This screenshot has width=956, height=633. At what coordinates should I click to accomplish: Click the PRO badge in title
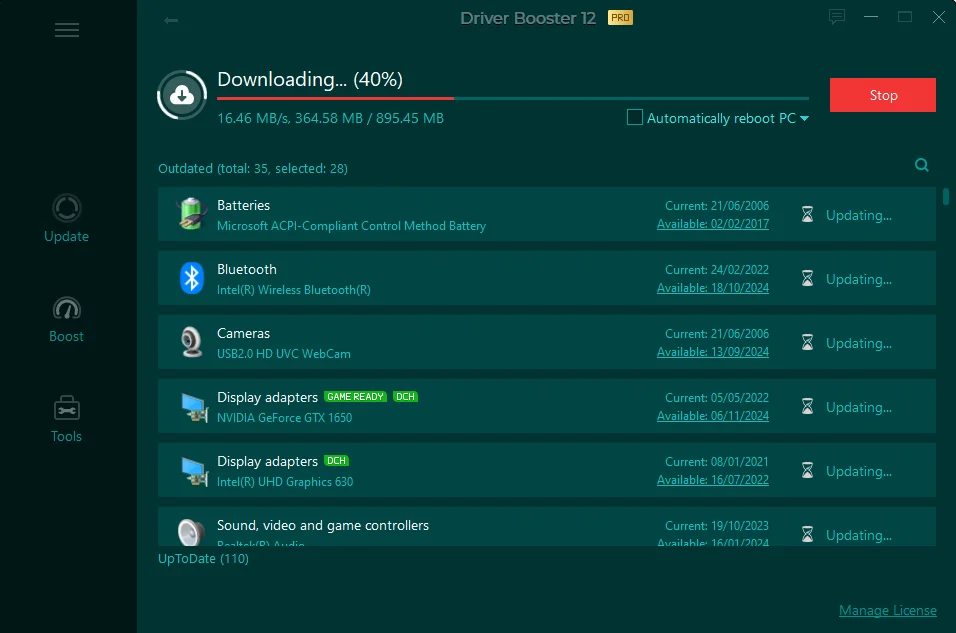coord(620,18)
